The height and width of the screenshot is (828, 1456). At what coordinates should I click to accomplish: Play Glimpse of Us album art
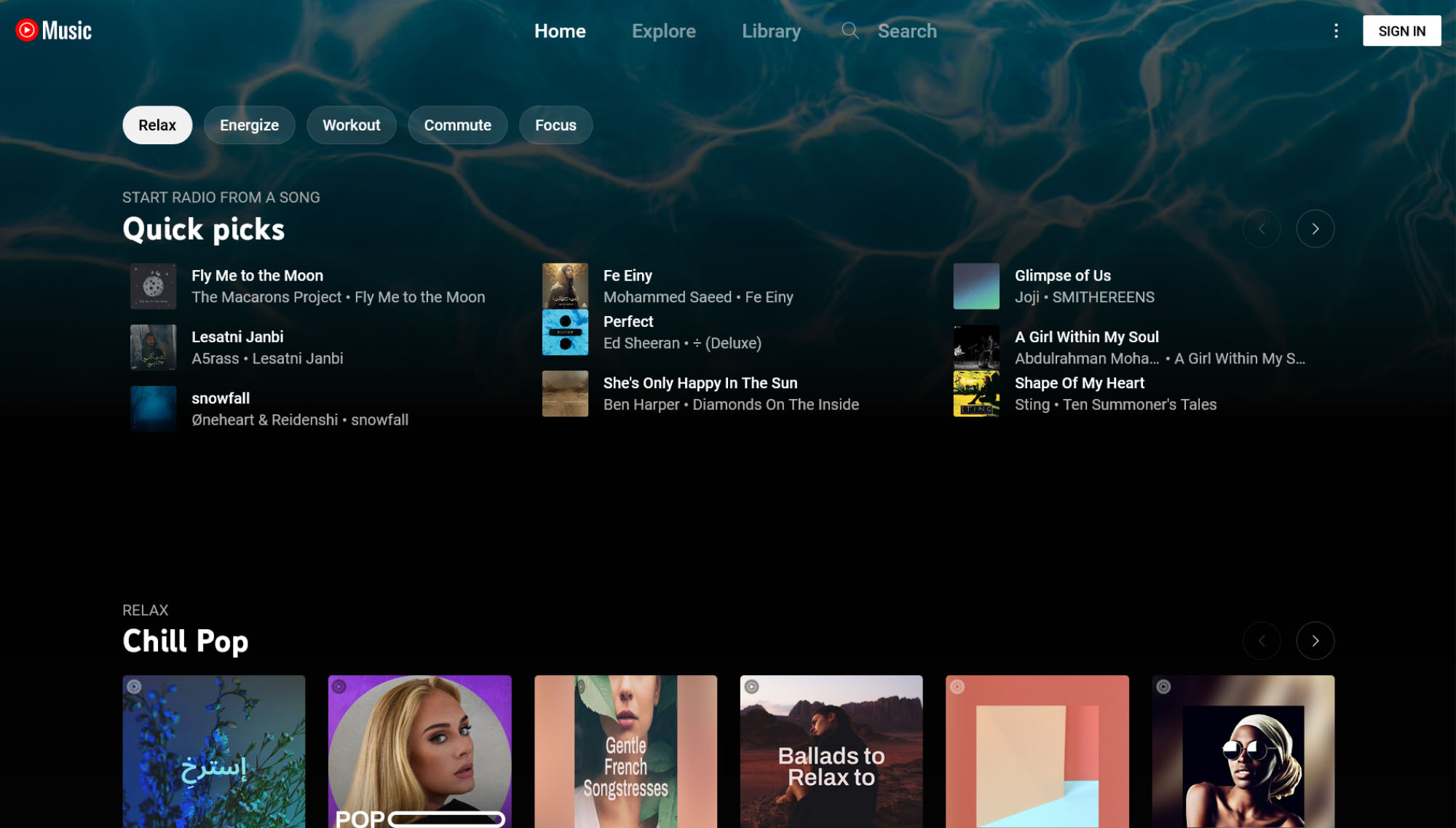[x=976, y=286]
